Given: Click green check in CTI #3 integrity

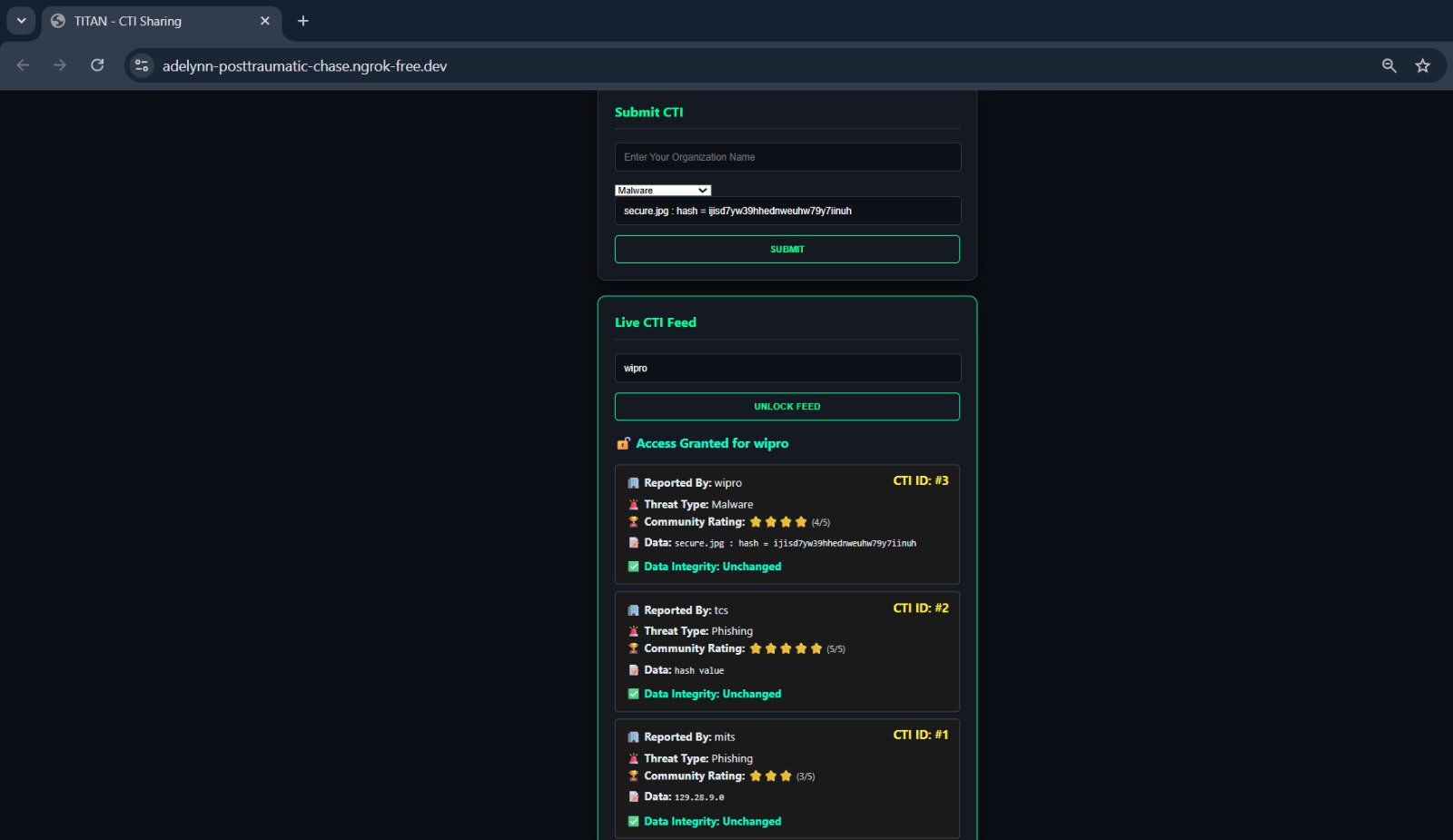Looking at the screenshot, I should [634, 567].
